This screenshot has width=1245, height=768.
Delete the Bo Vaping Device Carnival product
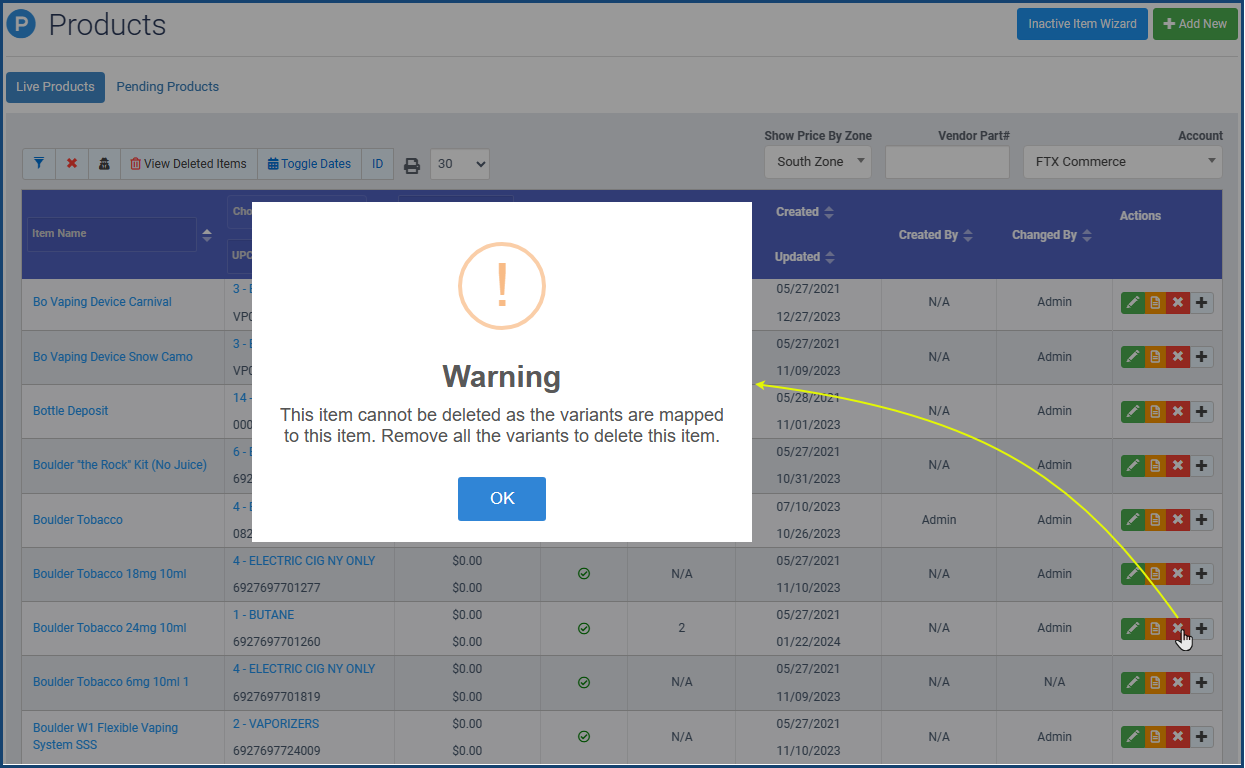click(x=1178, y=302)
